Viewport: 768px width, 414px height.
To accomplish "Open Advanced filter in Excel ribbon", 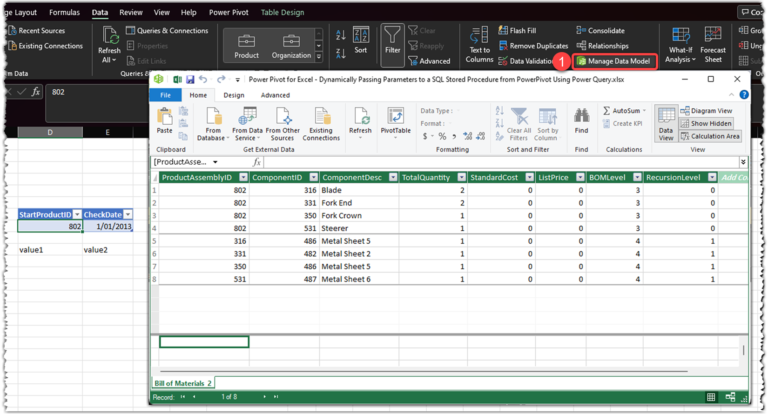I will 430,61.
